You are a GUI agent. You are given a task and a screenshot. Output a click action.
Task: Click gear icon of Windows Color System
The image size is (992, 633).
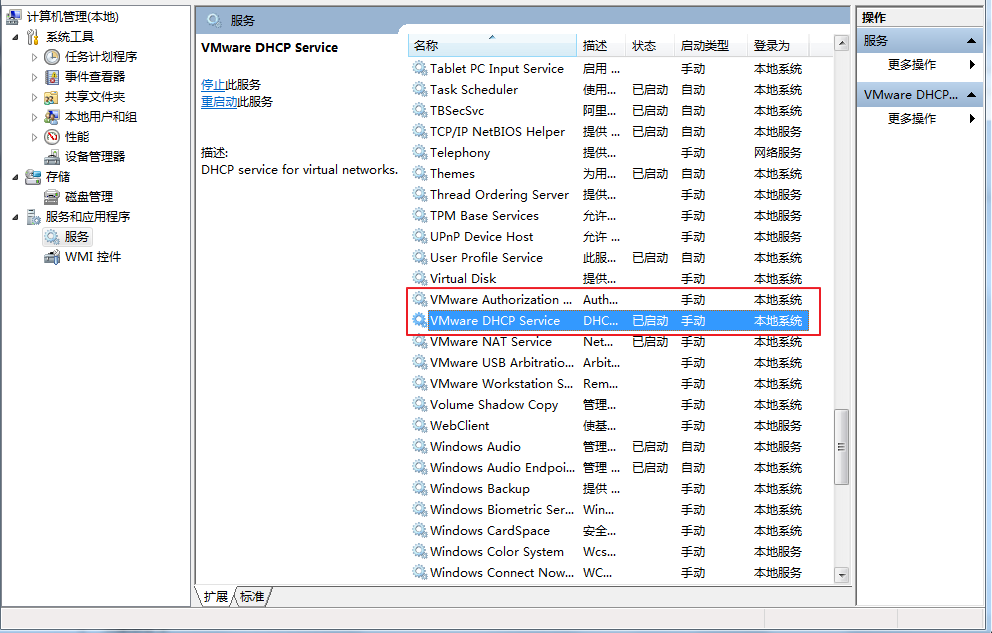tap(419, 551)
